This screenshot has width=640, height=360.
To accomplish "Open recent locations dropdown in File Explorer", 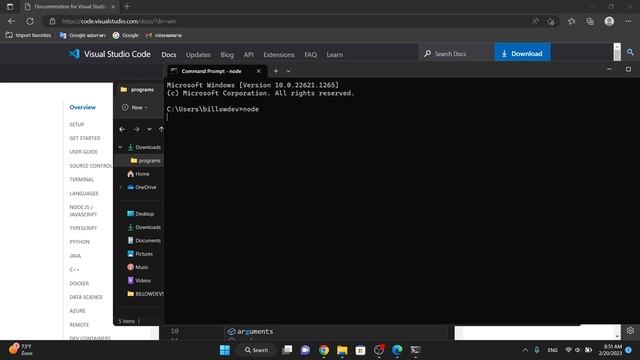I will (149, 129).
